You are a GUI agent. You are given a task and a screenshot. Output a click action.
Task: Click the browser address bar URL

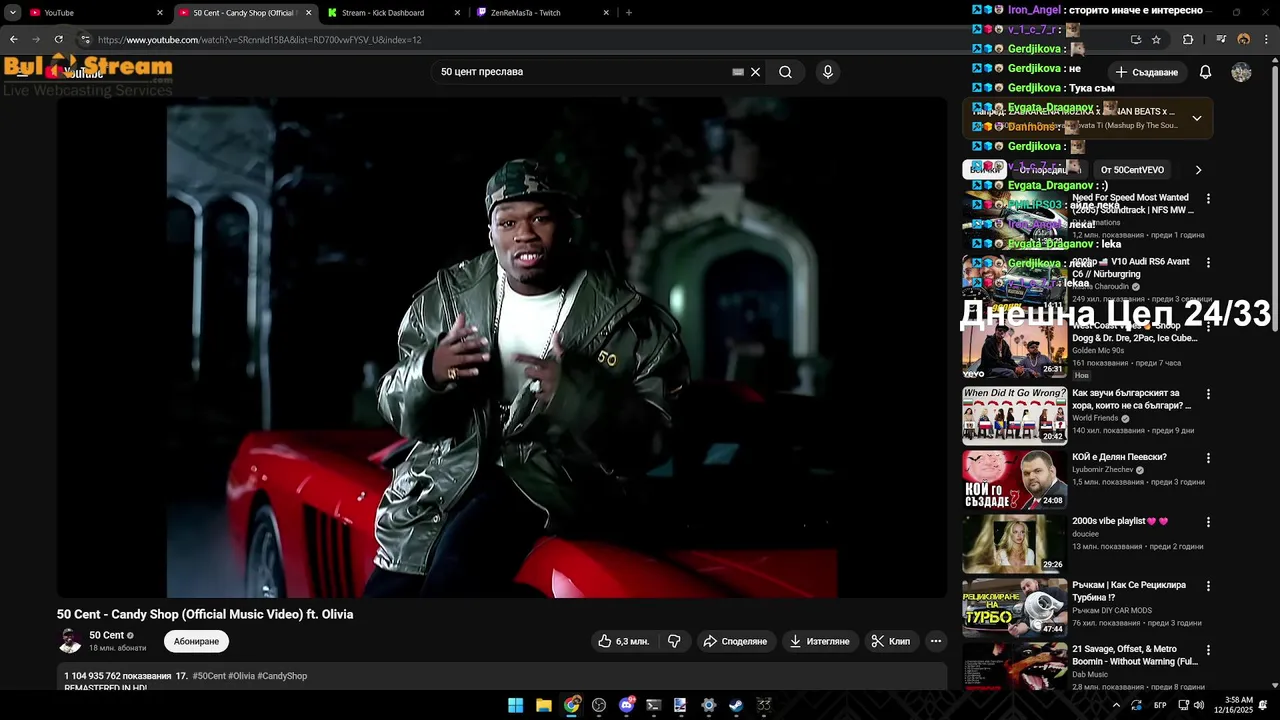tap(260, 40)
